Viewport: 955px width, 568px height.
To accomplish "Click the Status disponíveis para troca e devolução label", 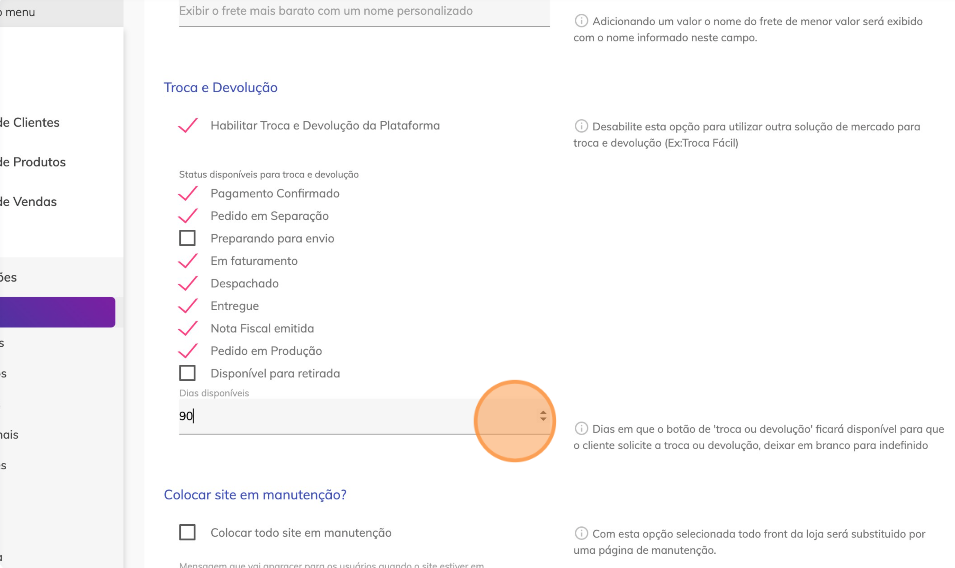I will 269,175.
